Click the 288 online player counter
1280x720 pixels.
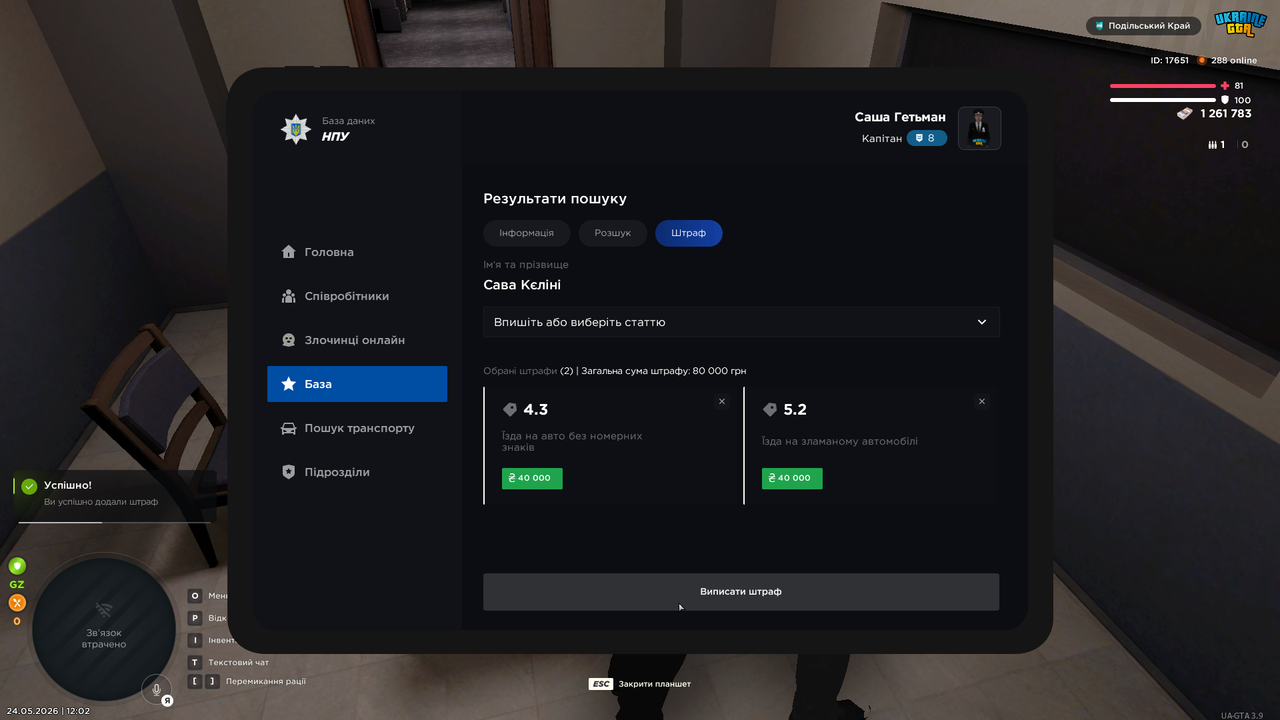1227,61
